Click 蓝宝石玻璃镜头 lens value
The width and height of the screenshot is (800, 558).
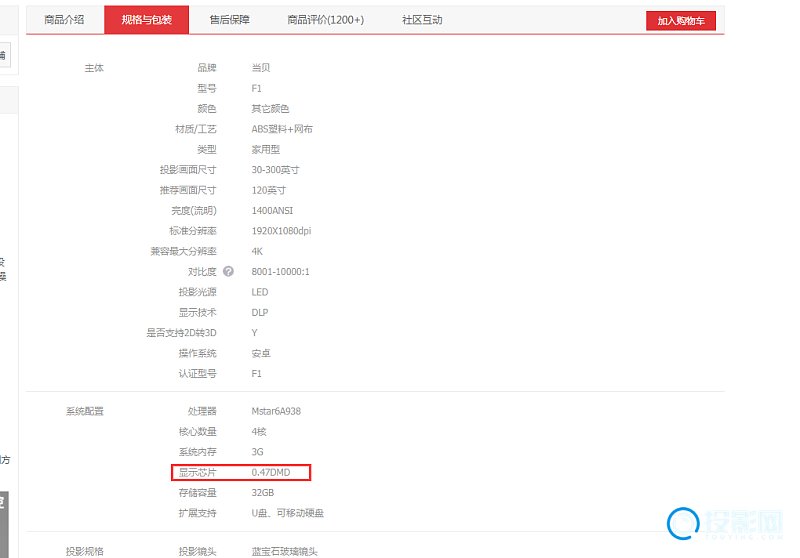pyautogui.click(x=284, y=551)
